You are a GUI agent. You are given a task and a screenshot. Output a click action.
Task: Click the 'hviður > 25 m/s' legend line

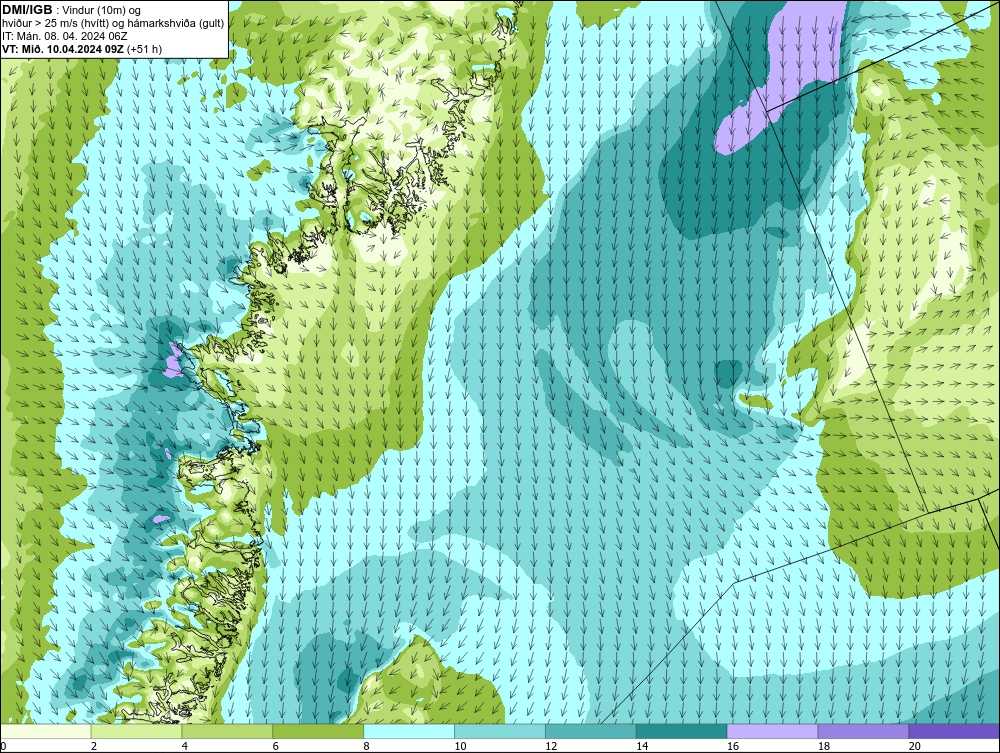(x=113, y=23)
